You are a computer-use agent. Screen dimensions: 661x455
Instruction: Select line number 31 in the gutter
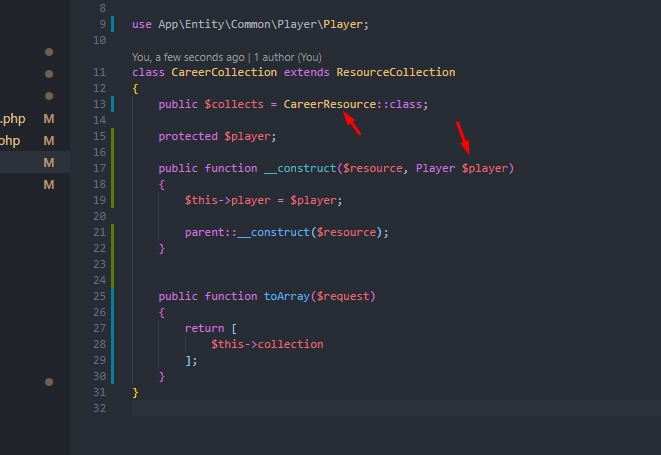click(99, 393)
